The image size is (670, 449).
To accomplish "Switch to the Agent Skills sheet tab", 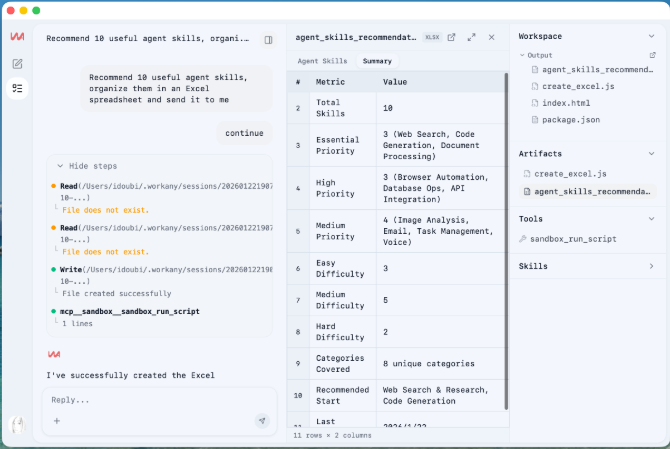I will 322,61.
